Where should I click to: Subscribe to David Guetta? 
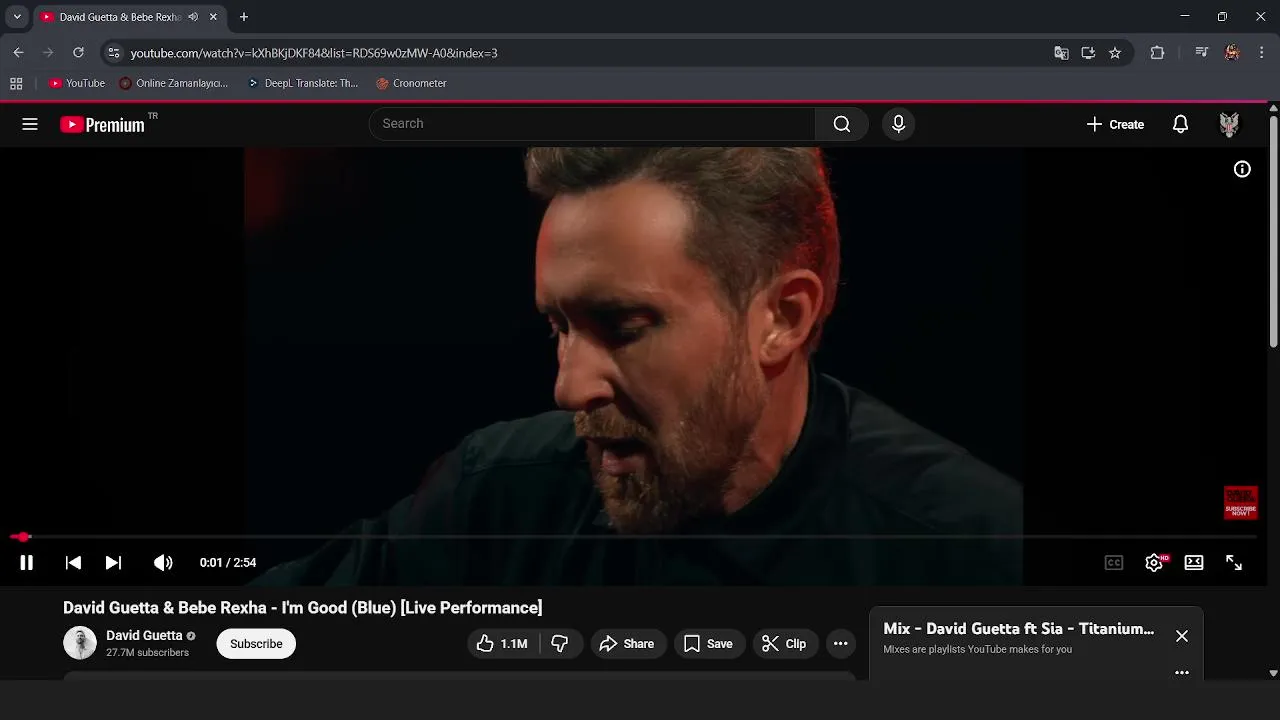[x=256, y=644]
